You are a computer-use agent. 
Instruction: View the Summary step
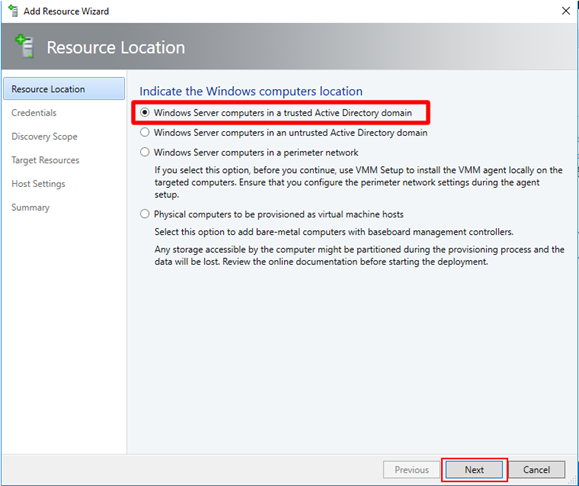click(x=30, y=208)
